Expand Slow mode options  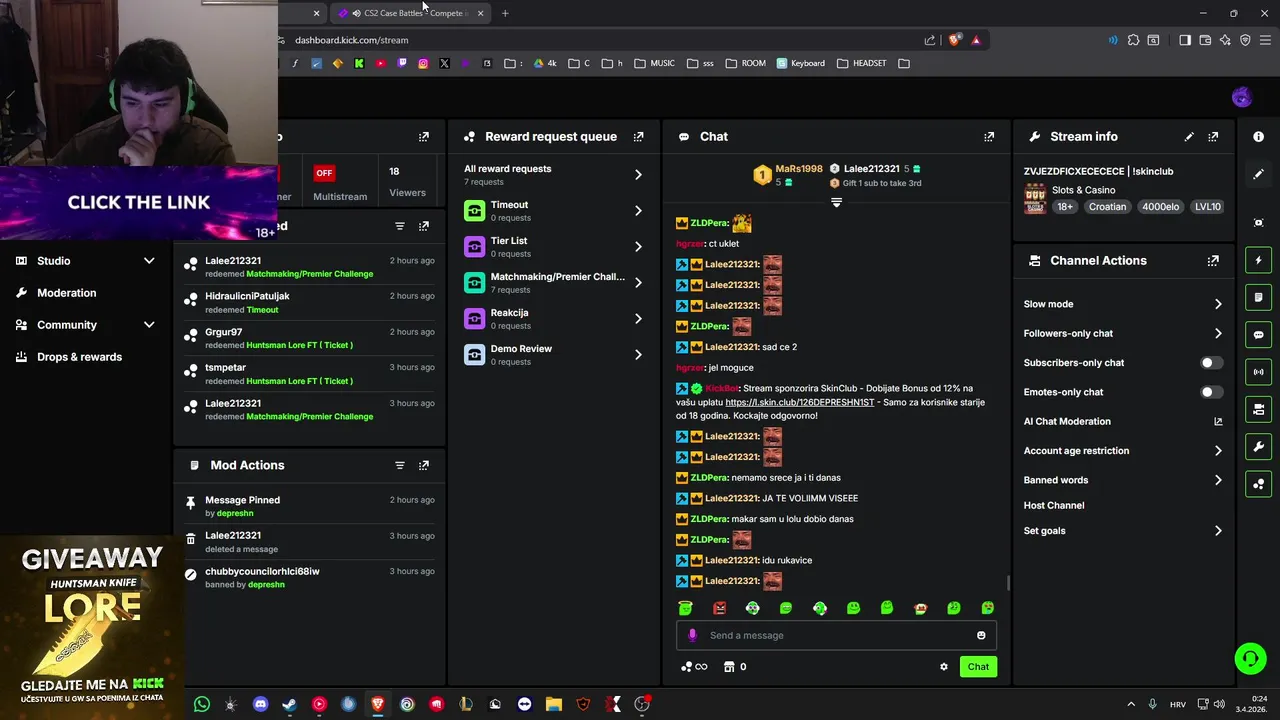[1122, 304]
